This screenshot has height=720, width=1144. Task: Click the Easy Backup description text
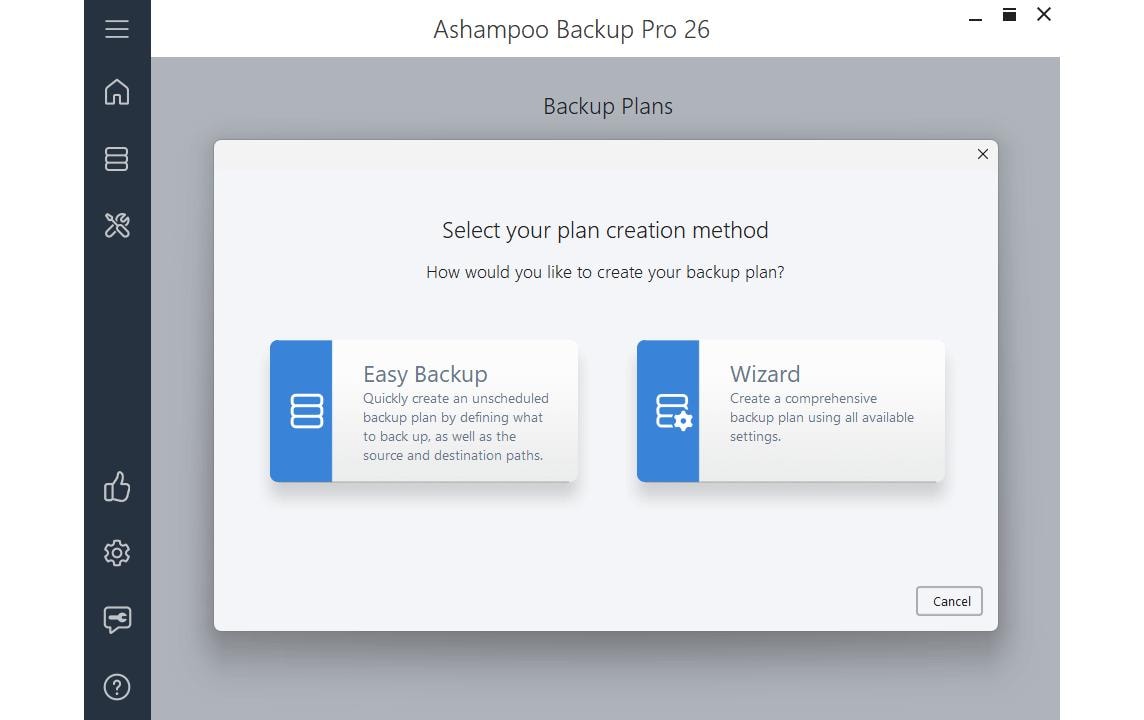[x=455, y=427]
